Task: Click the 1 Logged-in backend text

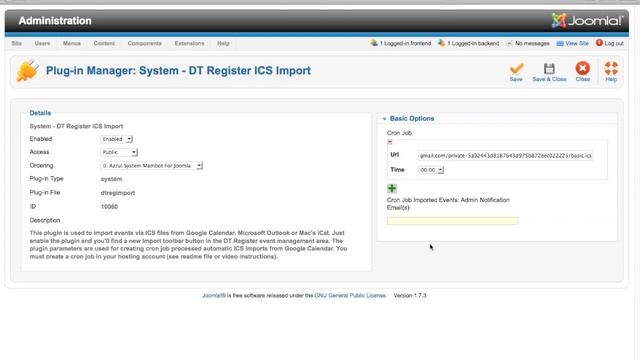Action: 473,43
